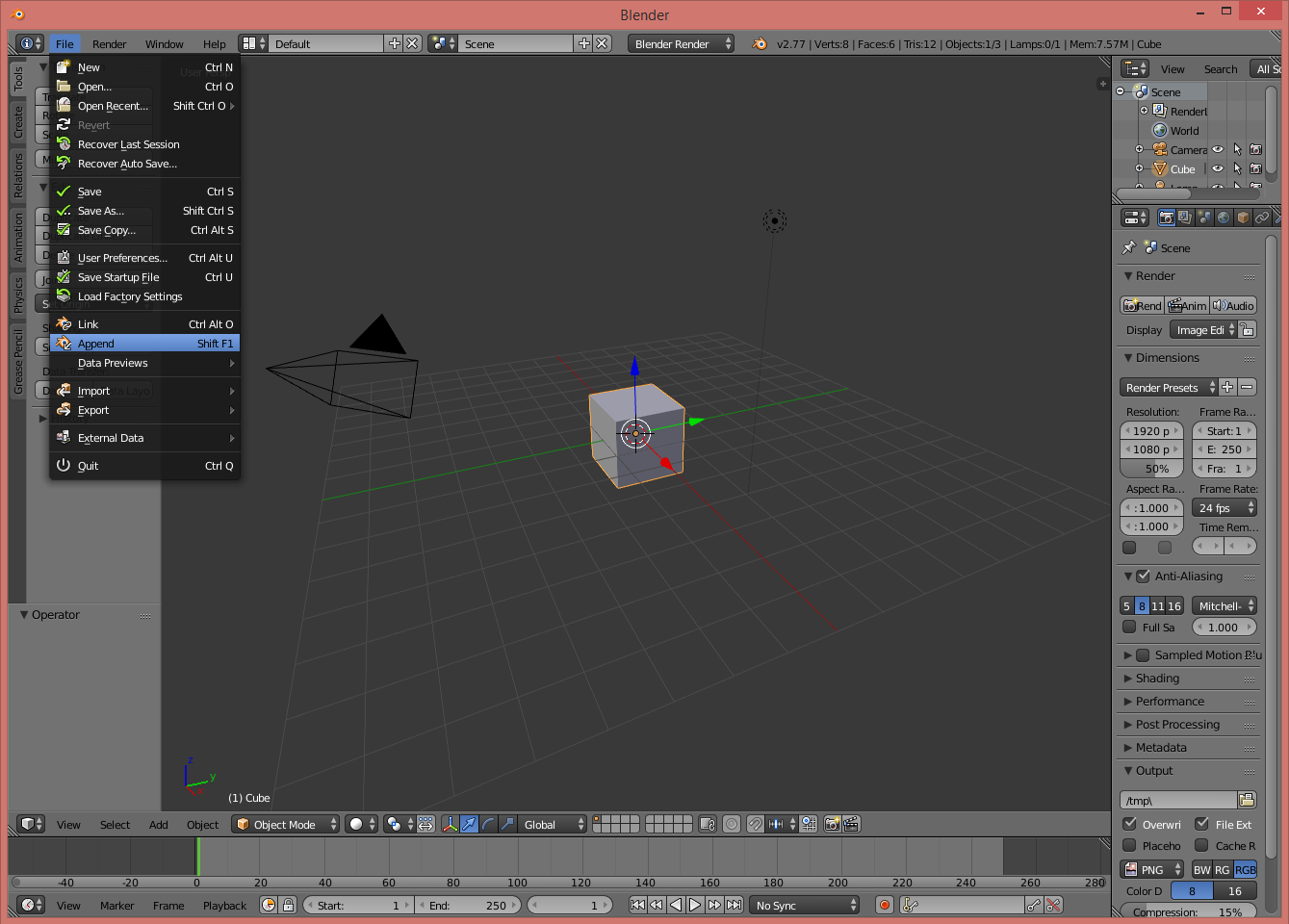This screenshot has width=1289, height=924.
Task: Click the resolution percentage 50% slider
Action: click(x=1151, y=470)
